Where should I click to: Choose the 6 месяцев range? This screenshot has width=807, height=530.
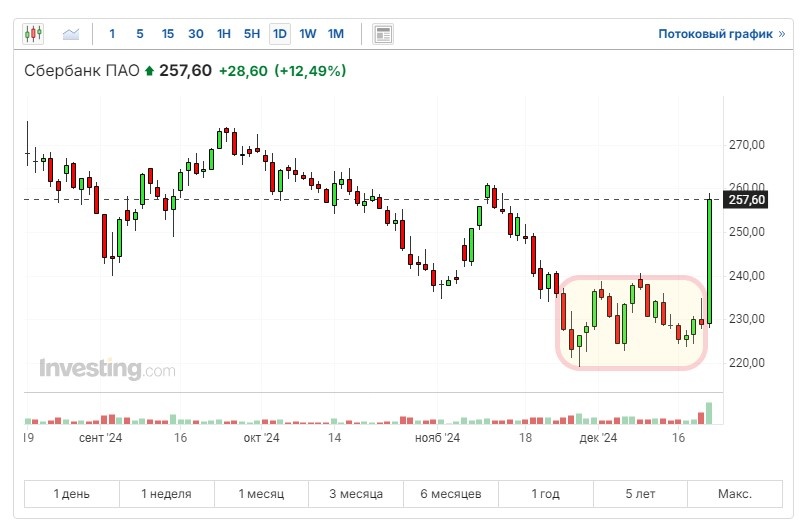(451, 494)
